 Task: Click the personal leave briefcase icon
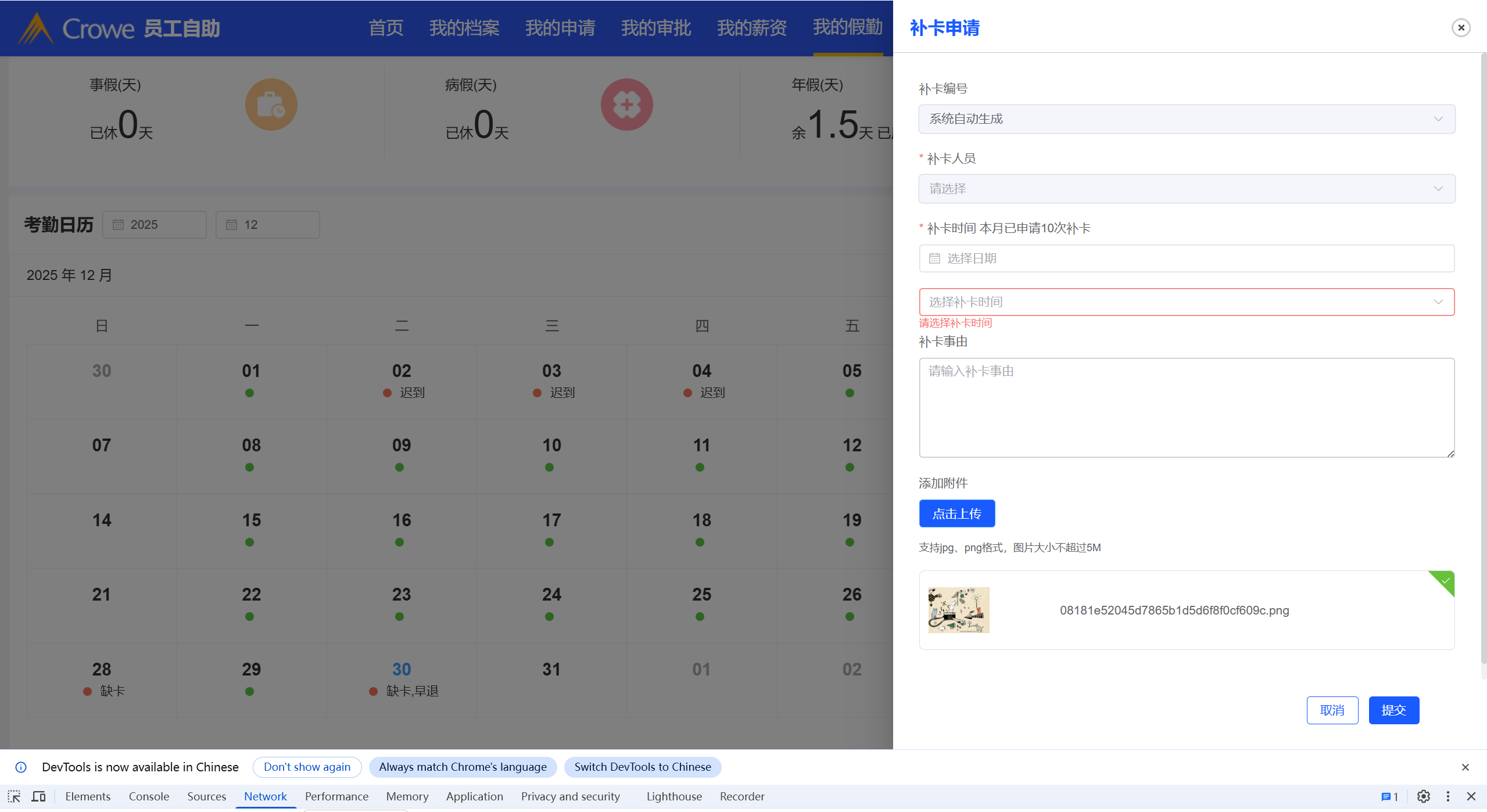pyautogui.click(x=271, y=105)
